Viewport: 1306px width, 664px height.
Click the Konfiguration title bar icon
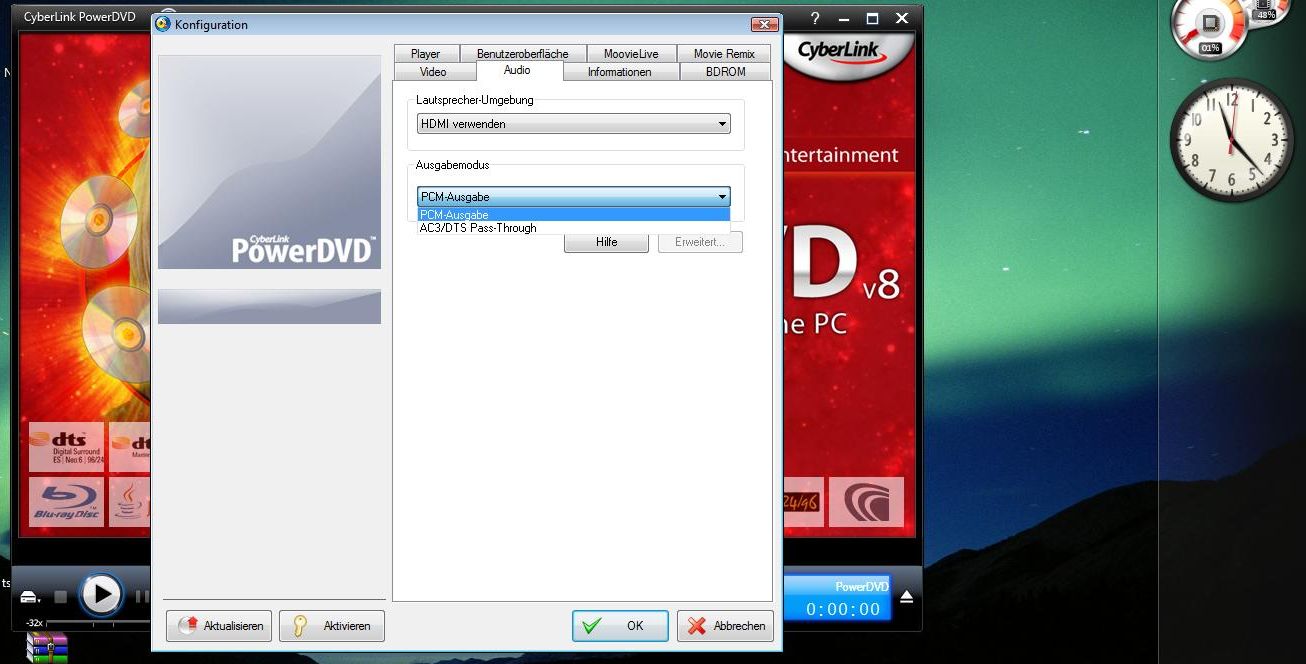163,24
